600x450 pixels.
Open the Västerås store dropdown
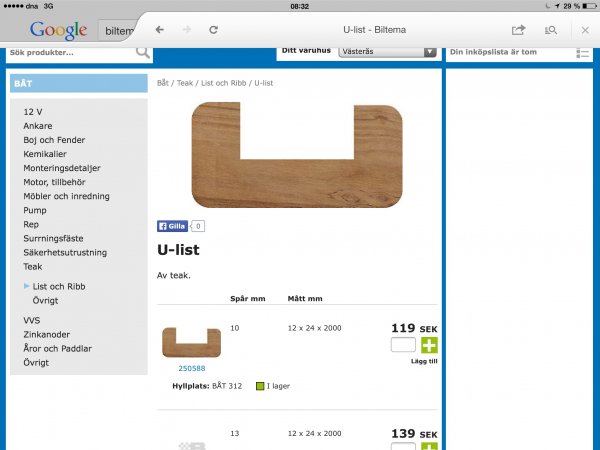click(x=388, y=51)
